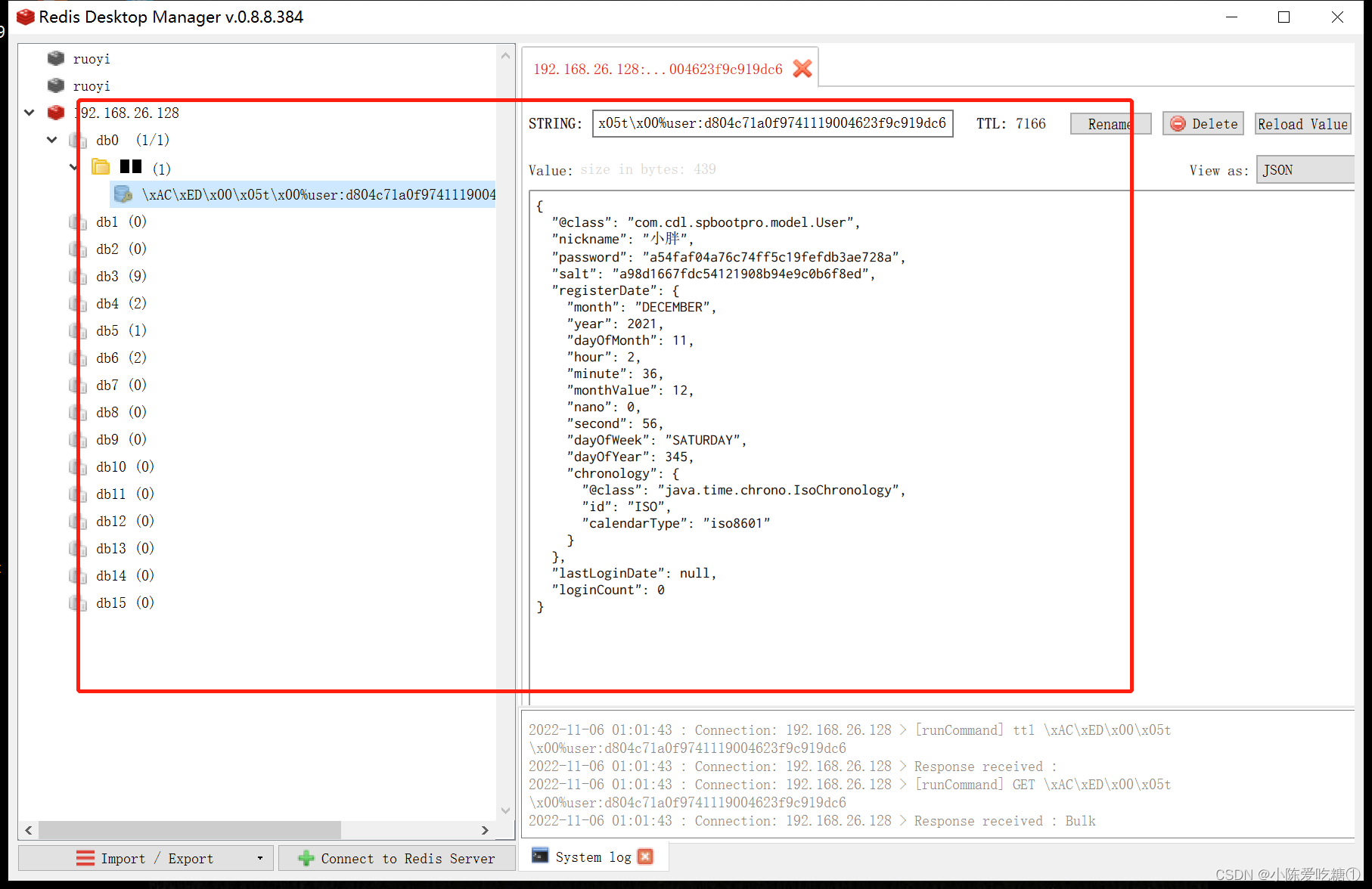1372x889 pixels.
Task: Click Connect to Redis Server button
Action: click(x=397, y=858)
